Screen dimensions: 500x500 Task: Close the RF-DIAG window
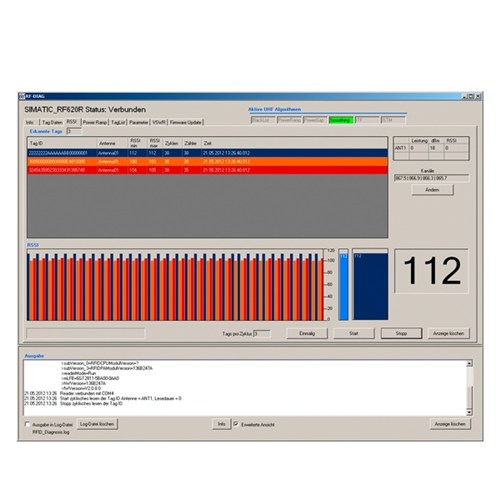pyautogui.click(x=478, y=96)
